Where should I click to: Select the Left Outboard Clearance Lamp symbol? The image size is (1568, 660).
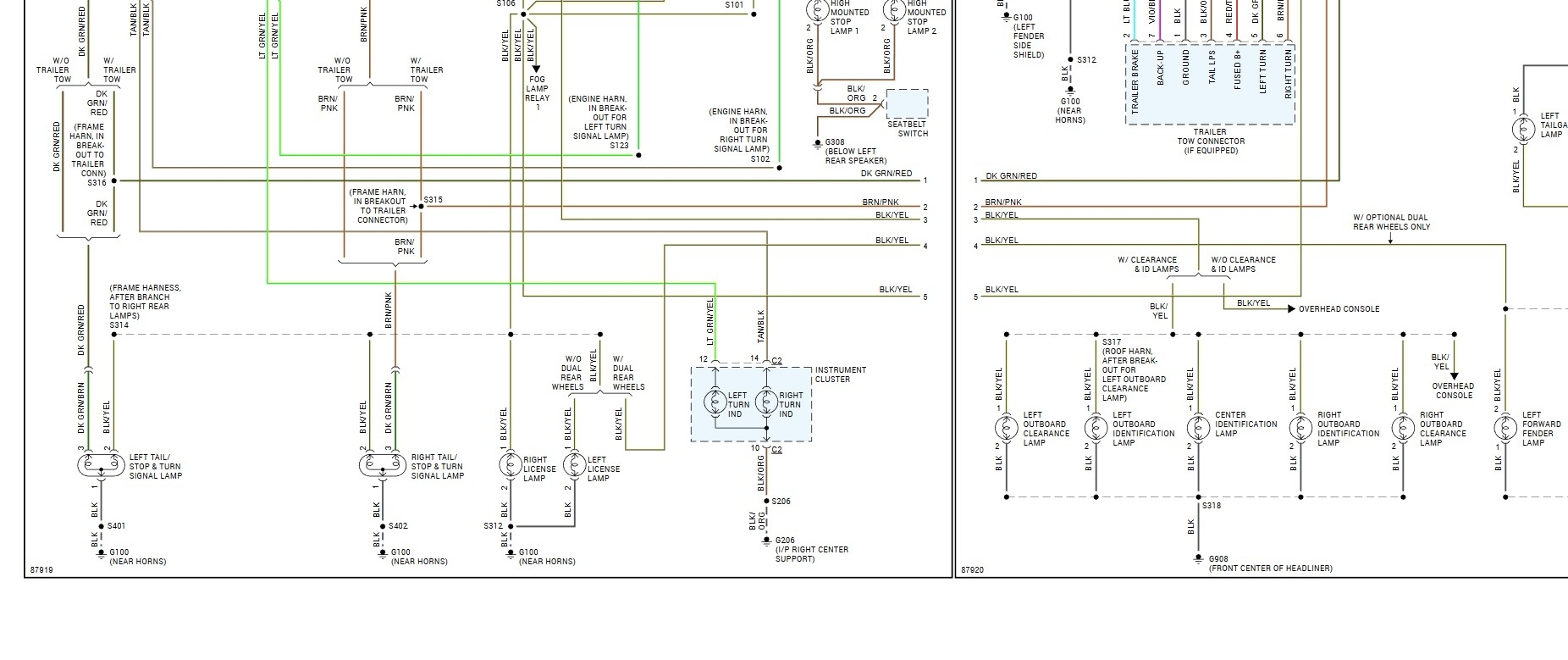[1006, 428]
